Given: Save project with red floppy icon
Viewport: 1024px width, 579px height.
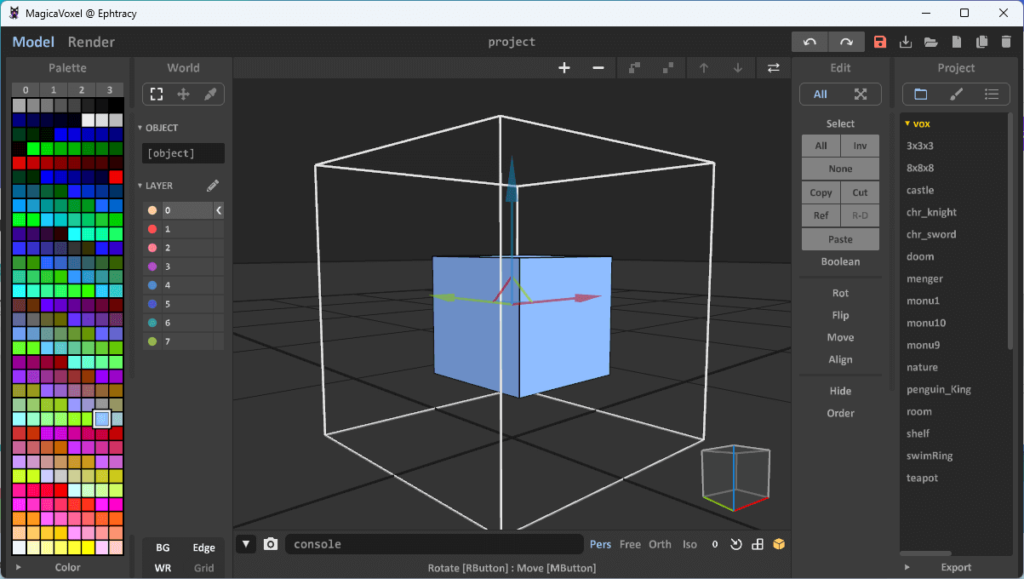Looking at the screenshot, I should coord(880,42).
